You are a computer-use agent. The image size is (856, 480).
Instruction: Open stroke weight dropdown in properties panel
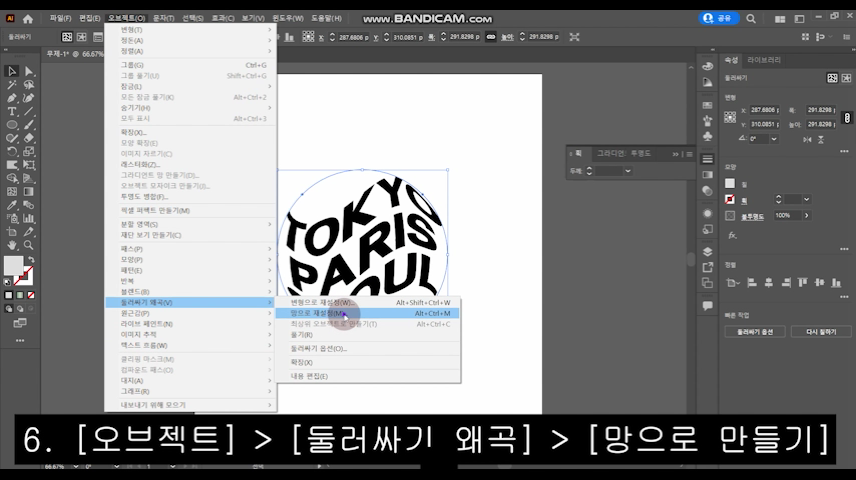[806, 199]
